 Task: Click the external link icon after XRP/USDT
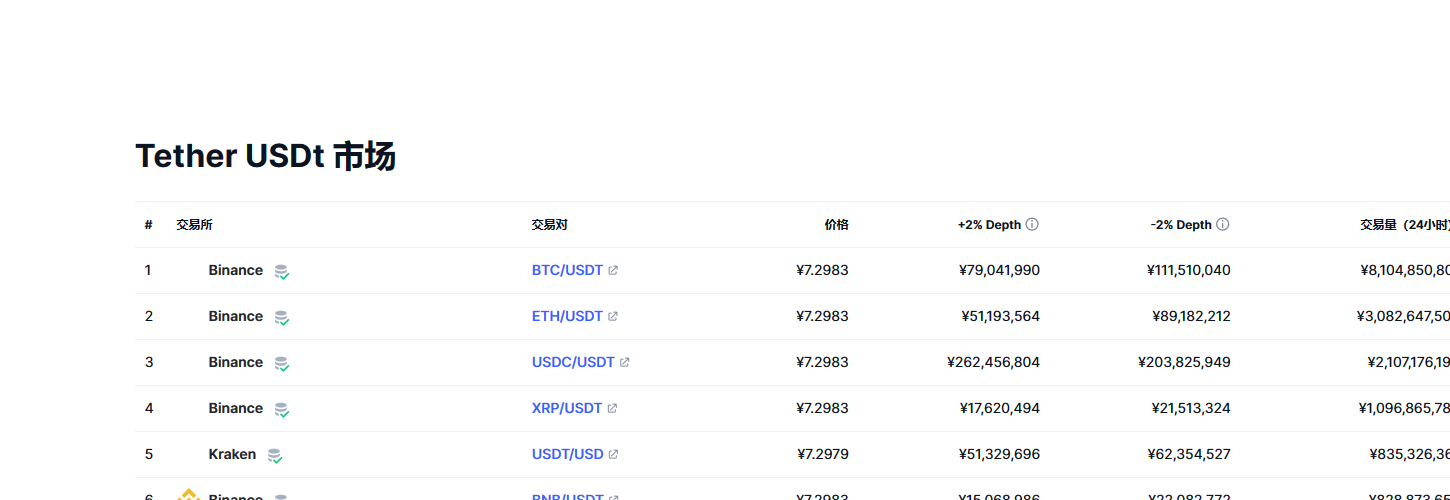click(612, 409)
